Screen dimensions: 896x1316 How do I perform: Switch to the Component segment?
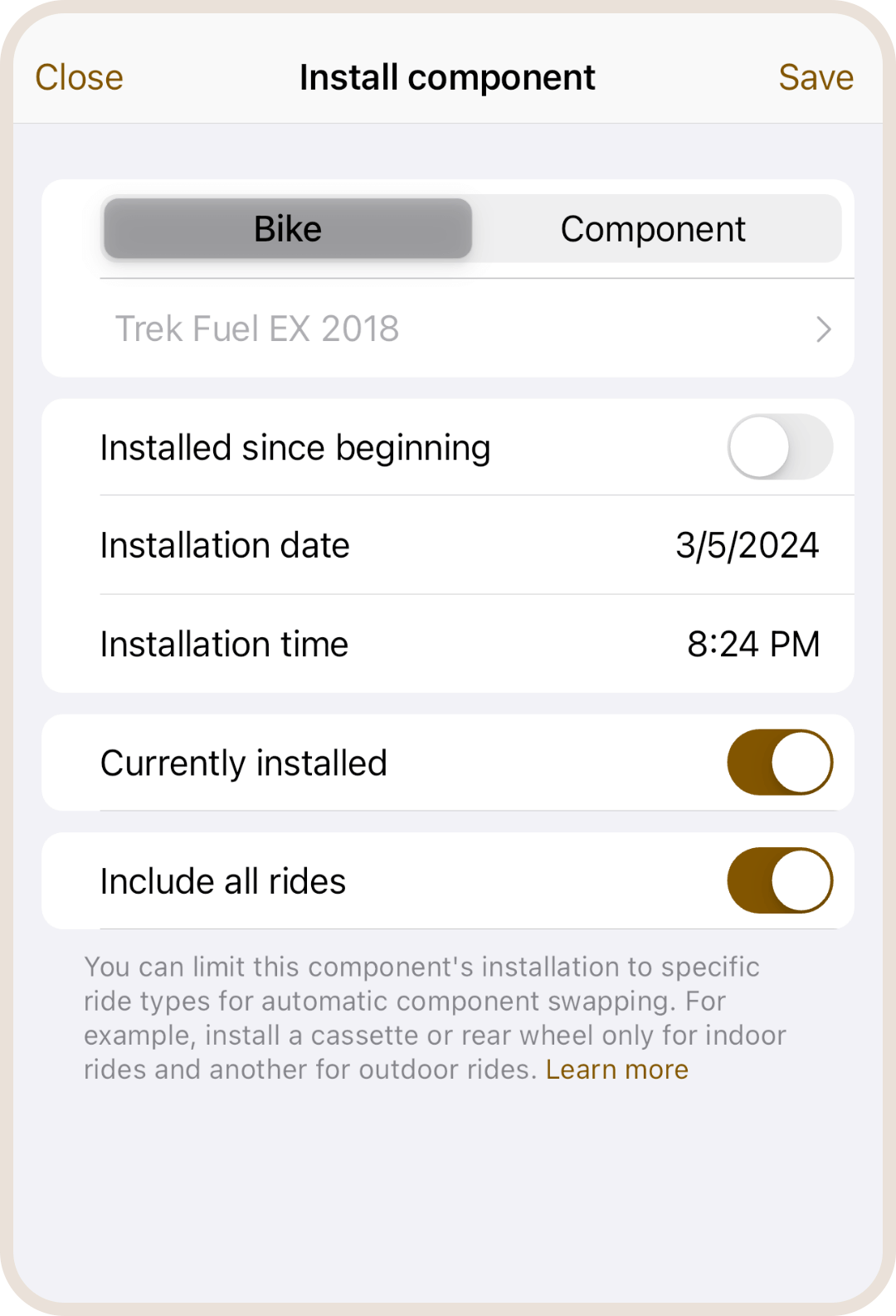[x=653, y=229]
